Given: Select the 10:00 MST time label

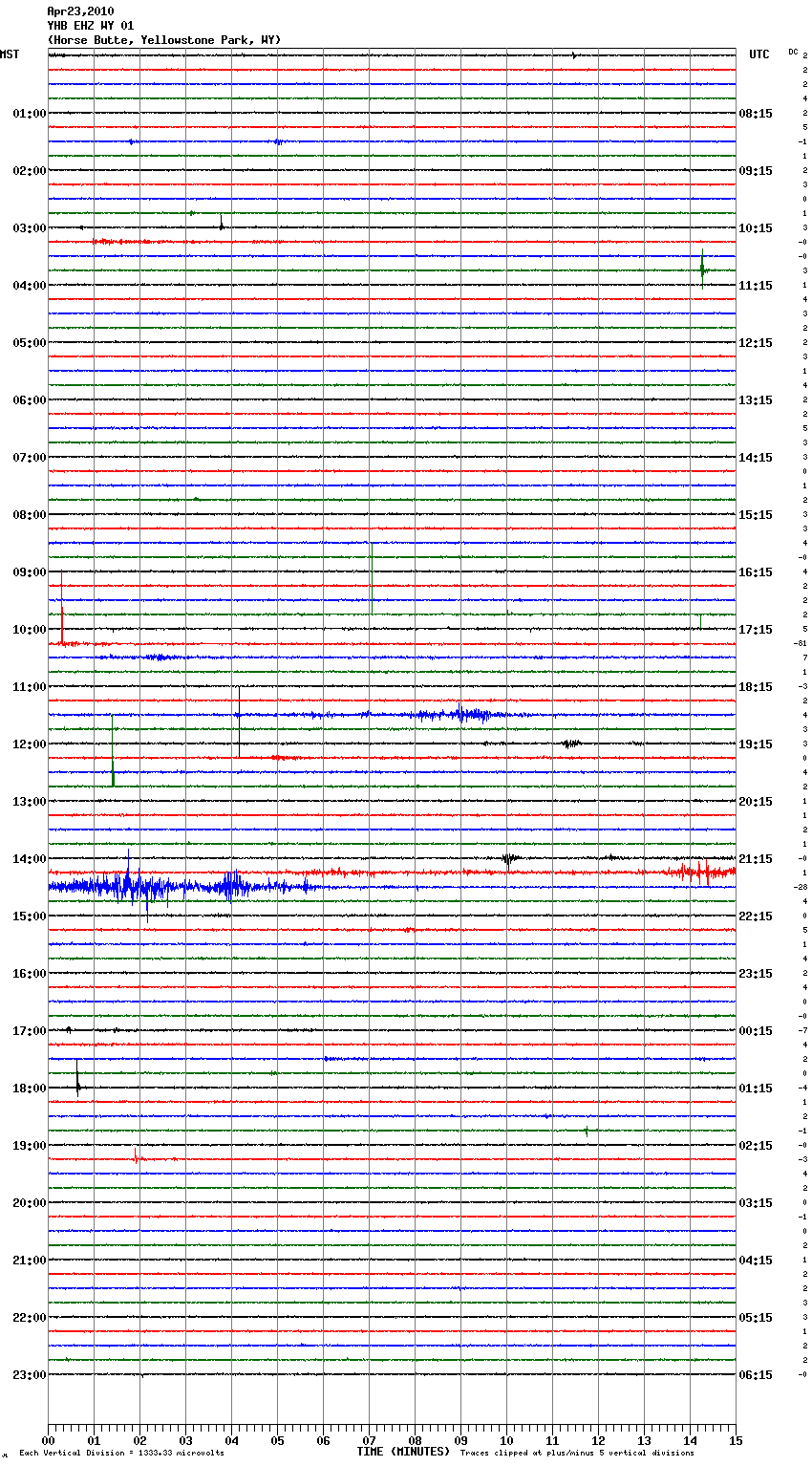Looking at the screenshot, I should click(x=30, y=629).
